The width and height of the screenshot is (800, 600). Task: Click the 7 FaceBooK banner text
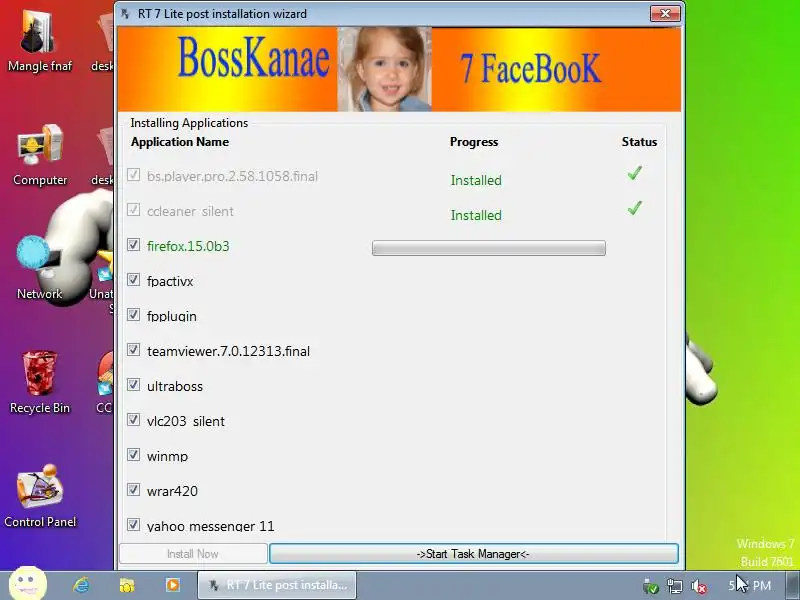(531, 68)
